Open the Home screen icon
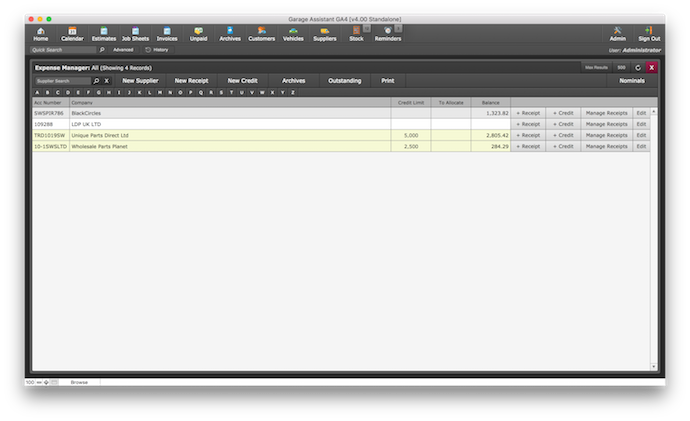 [x=40, y=33]
